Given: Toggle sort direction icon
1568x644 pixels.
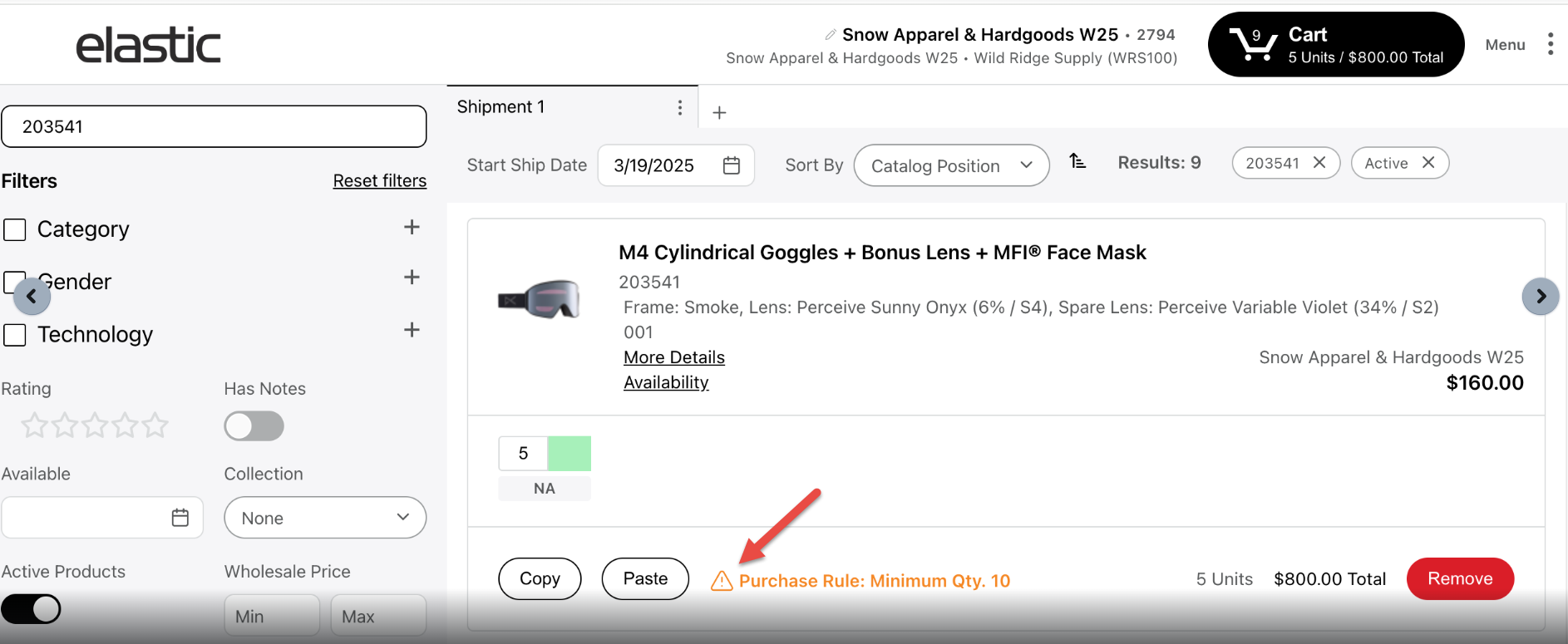Looking at the screenshot, I should click(1077, 161).
